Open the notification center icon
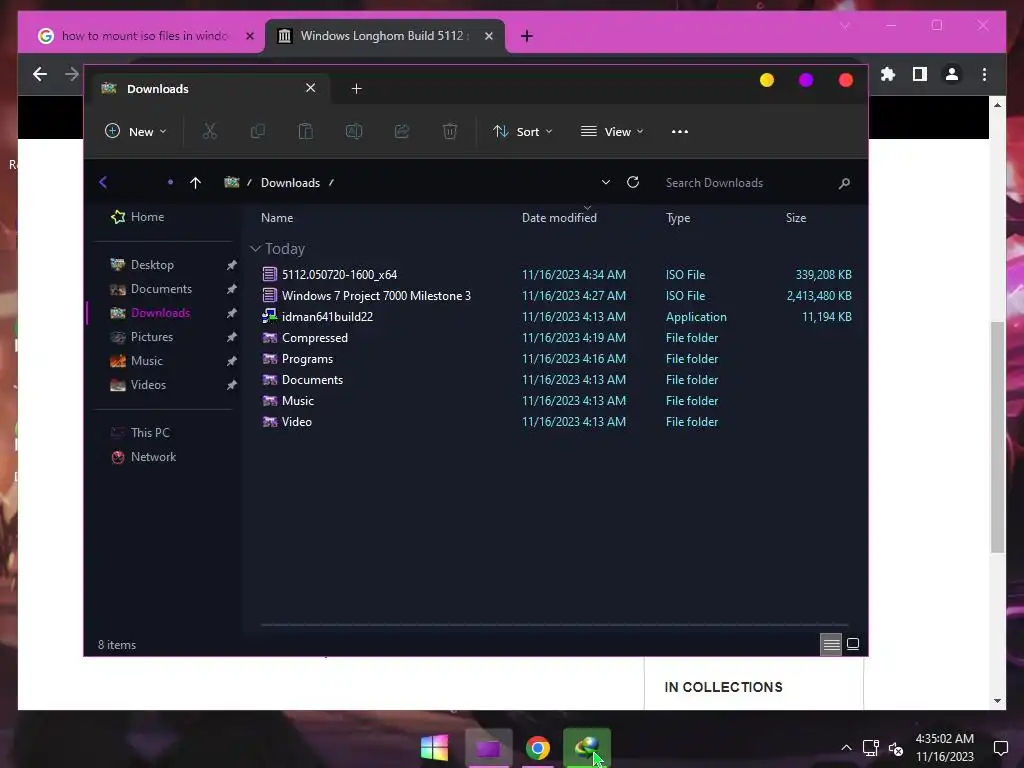The image size is (1024, 768). (x=1000, y=748)
